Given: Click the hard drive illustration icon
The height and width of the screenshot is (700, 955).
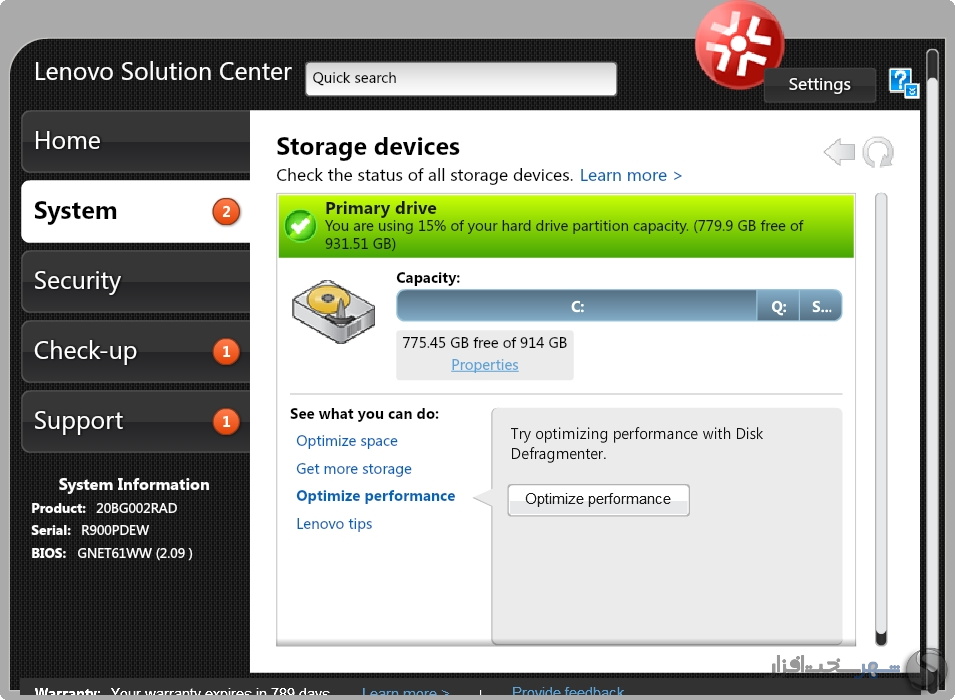Looking at the screenshot, I should (x=333, y=311).
